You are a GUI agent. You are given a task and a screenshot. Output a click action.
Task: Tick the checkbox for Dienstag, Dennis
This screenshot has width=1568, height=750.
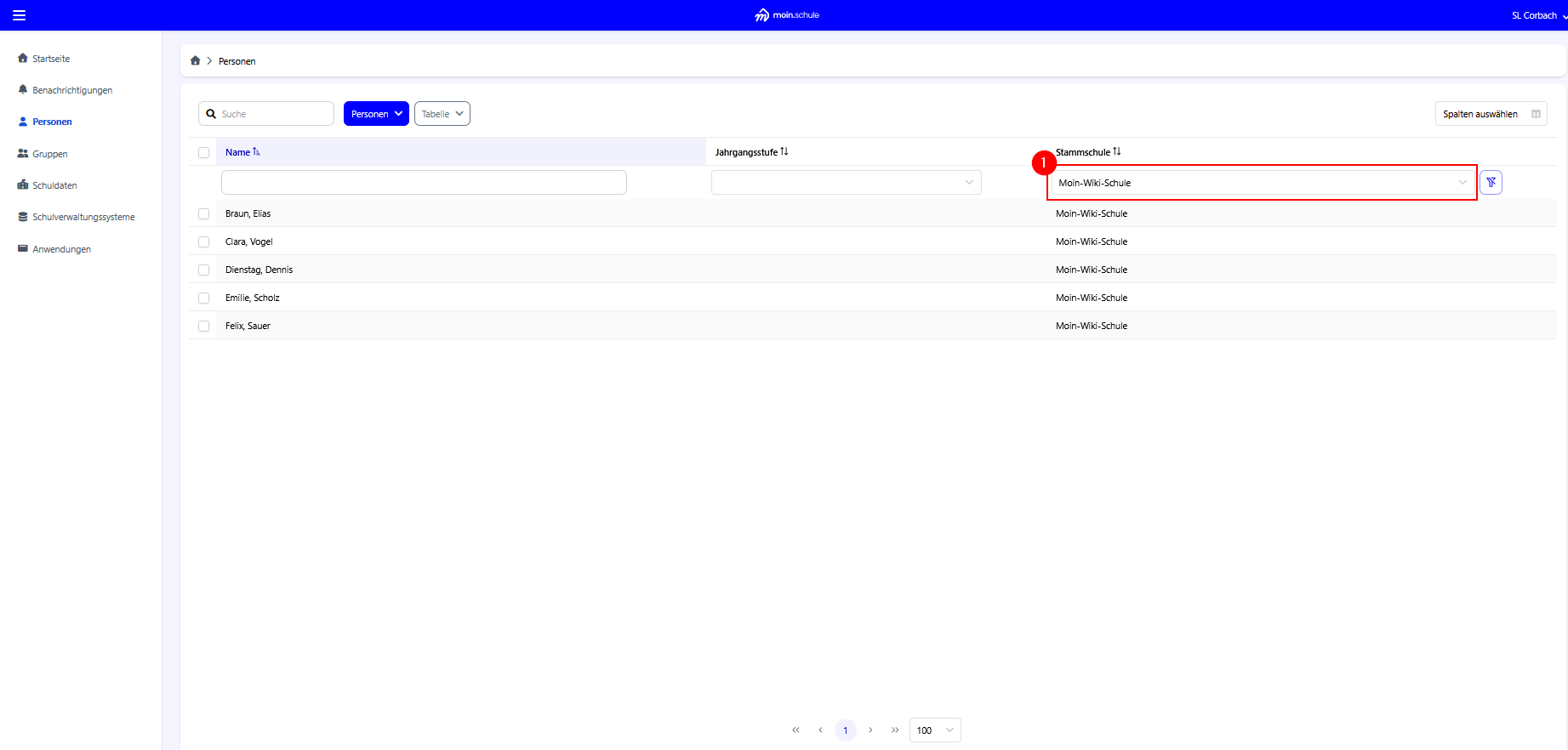tap(203, 270)
